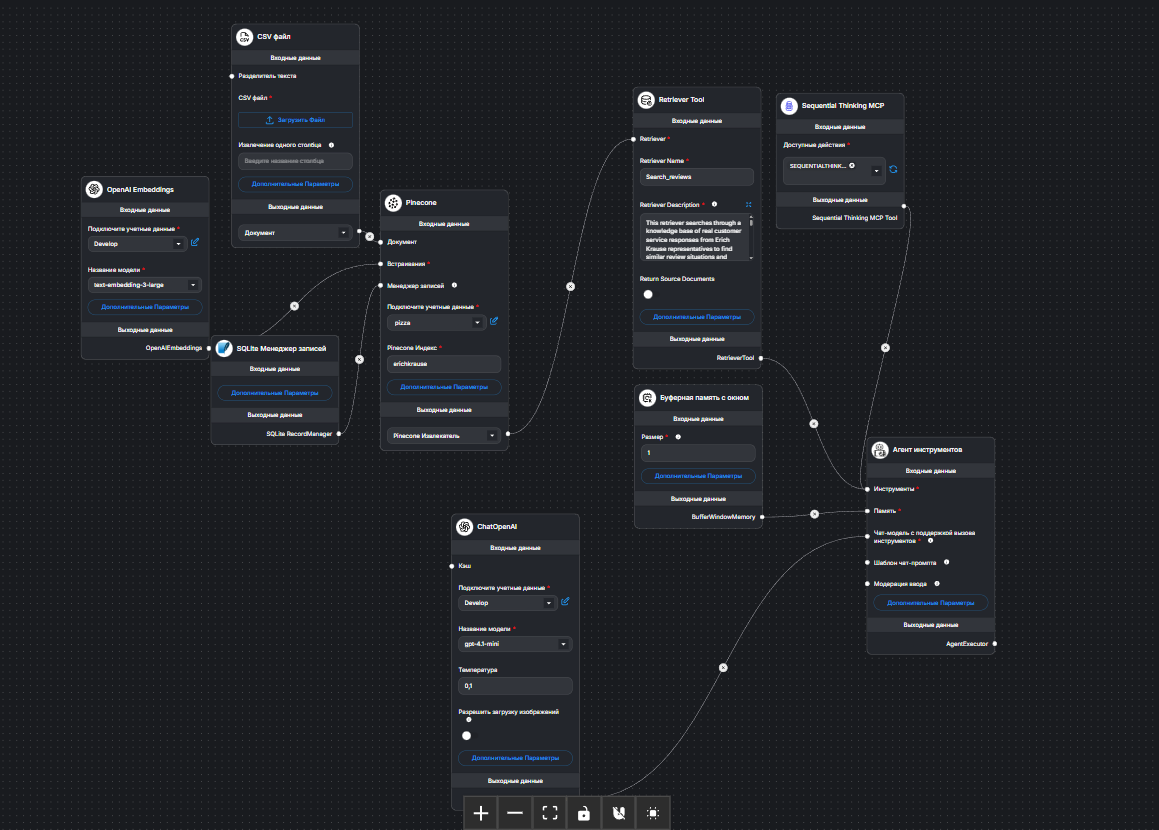Edit the ChatOpenAI credential with pencil icon
Screen dimensions: 1159x830
565,602
